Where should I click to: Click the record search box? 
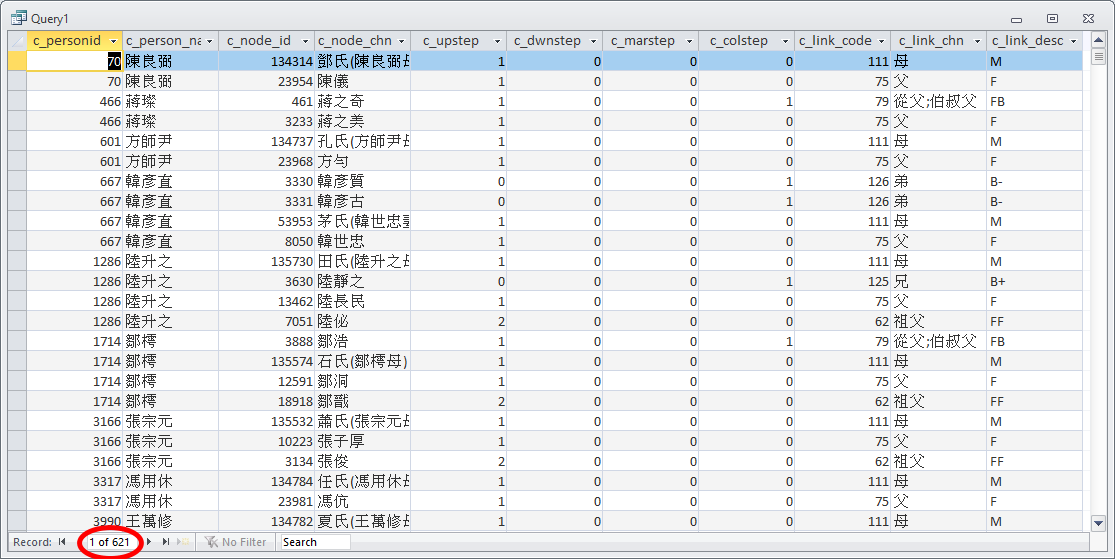click(x=314, y=542)
